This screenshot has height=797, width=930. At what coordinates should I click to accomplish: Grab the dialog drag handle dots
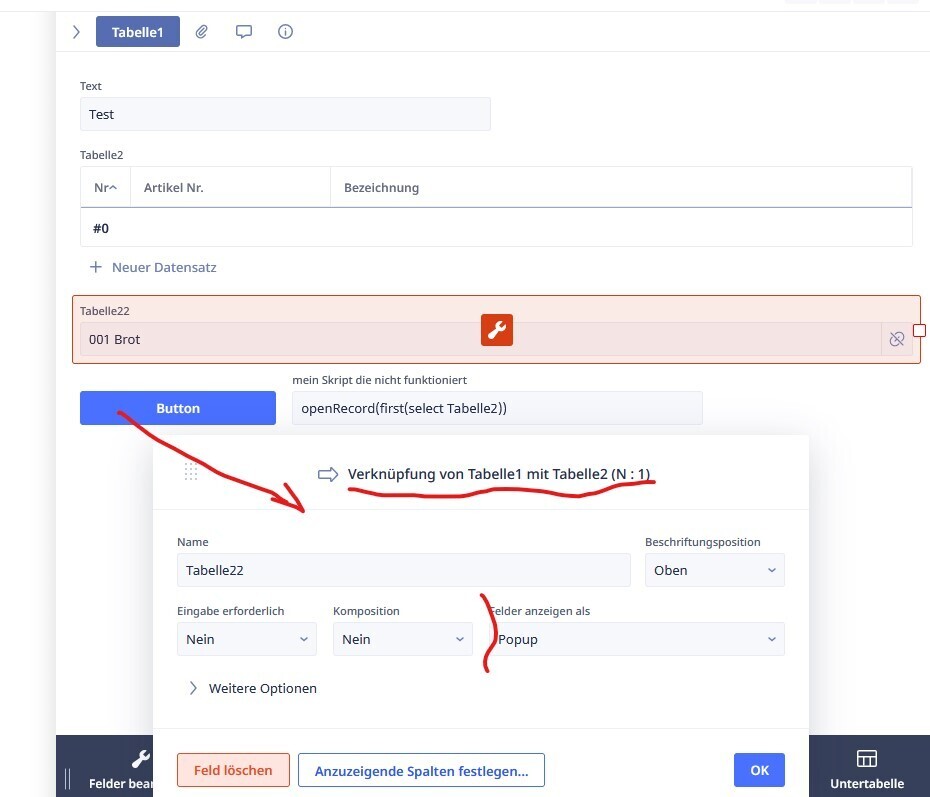[190, 472]
